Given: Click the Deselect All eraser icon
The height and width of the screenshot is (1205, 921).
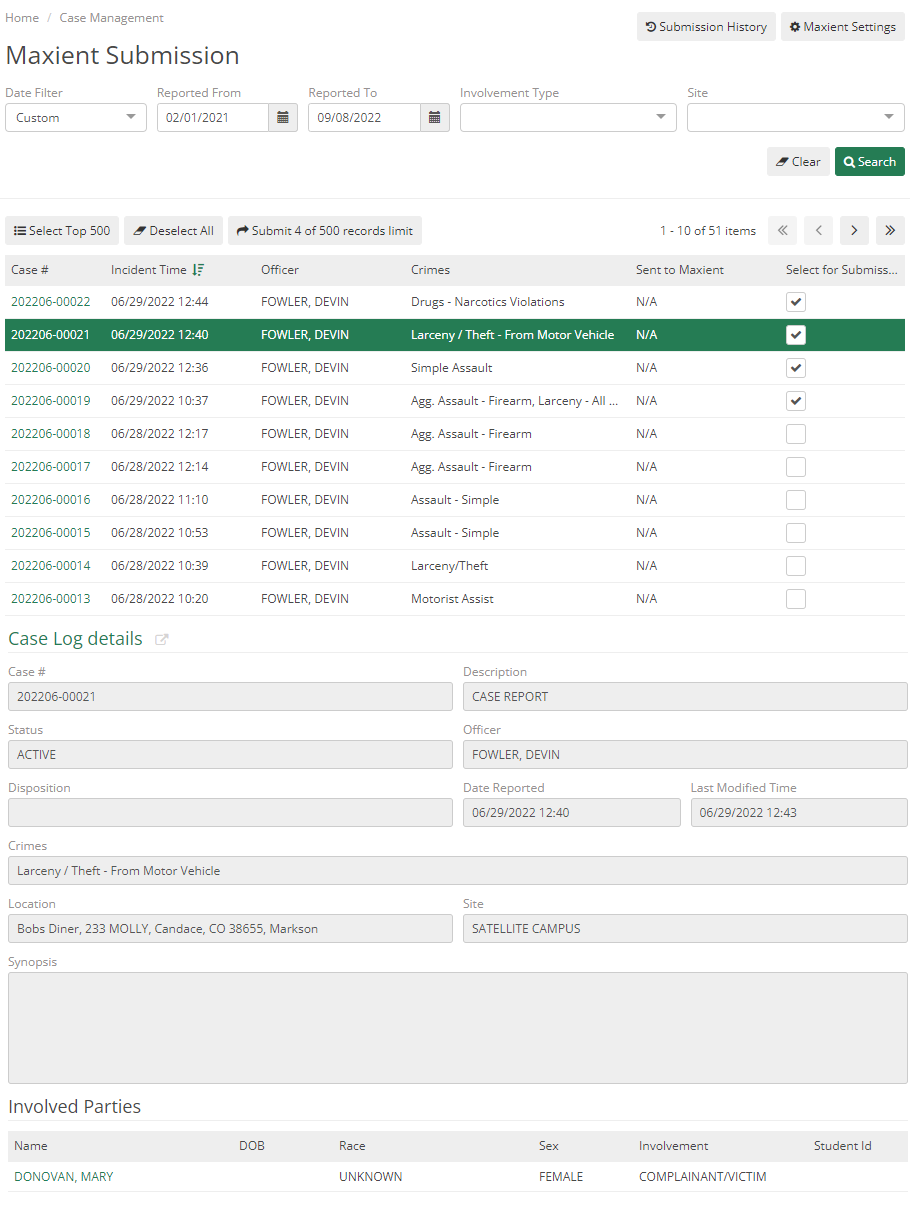Looking at the screenshot, I should pos(141,230).
